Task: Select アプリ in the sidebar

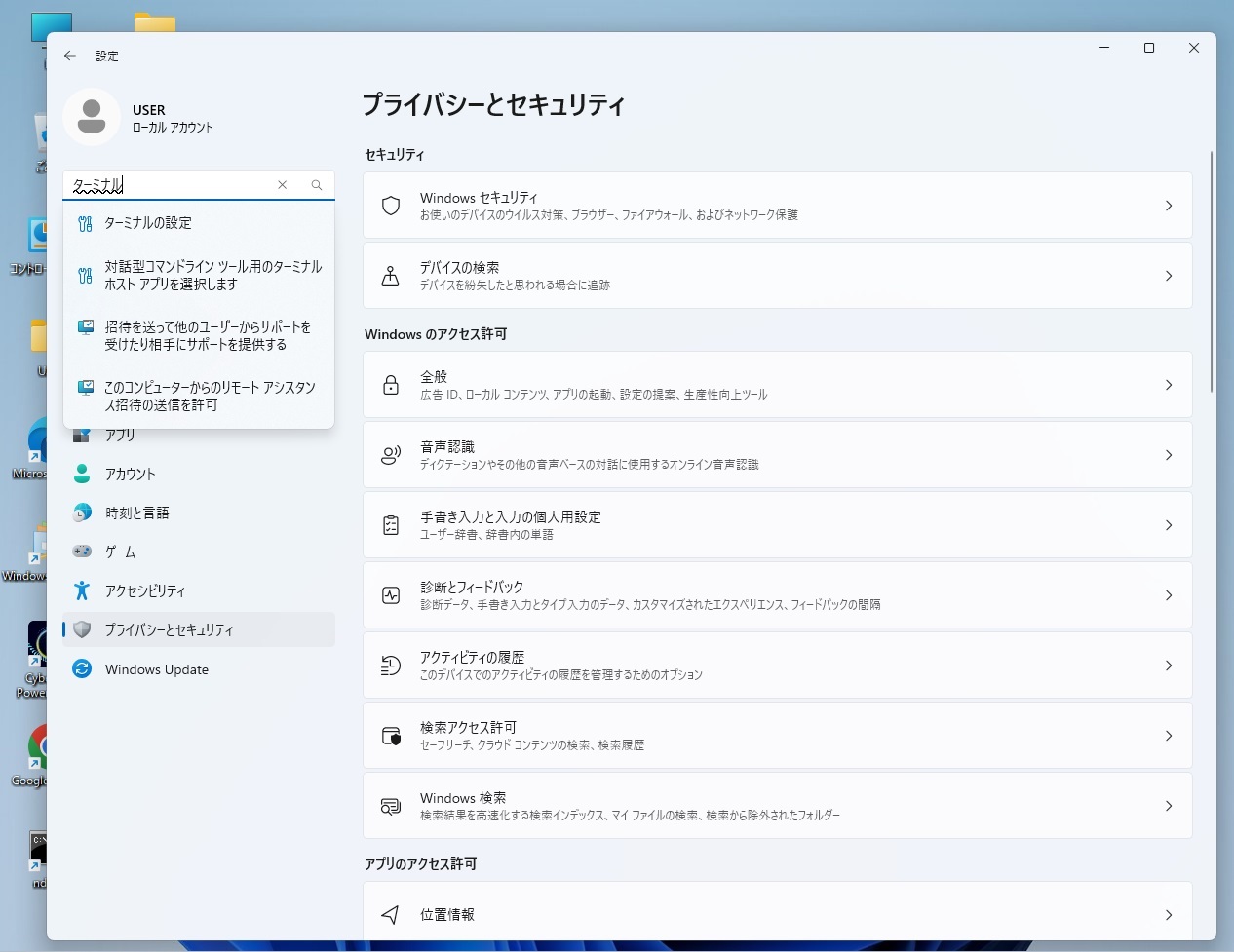Action: tap(199, 438)
